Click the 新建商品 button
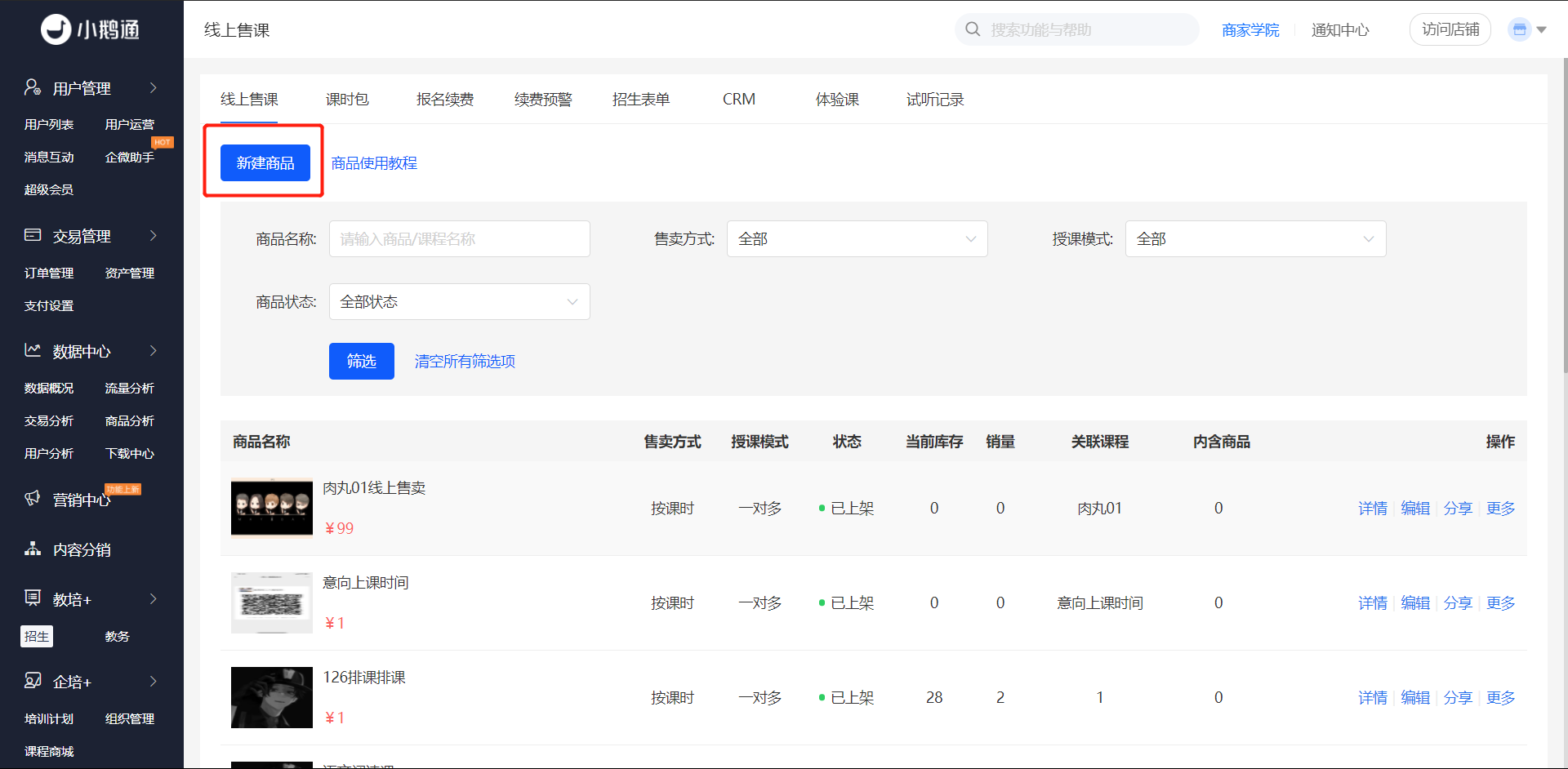1568x769 pixels. pyautogui.click(x=265, y=162)
